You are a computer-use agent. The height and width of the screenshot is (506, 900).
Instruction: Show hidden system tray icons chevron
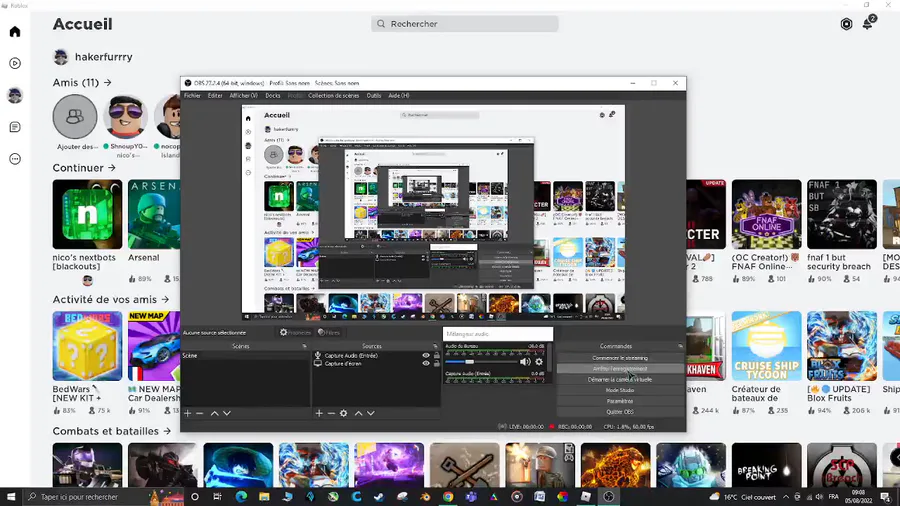tap(786, 497)
